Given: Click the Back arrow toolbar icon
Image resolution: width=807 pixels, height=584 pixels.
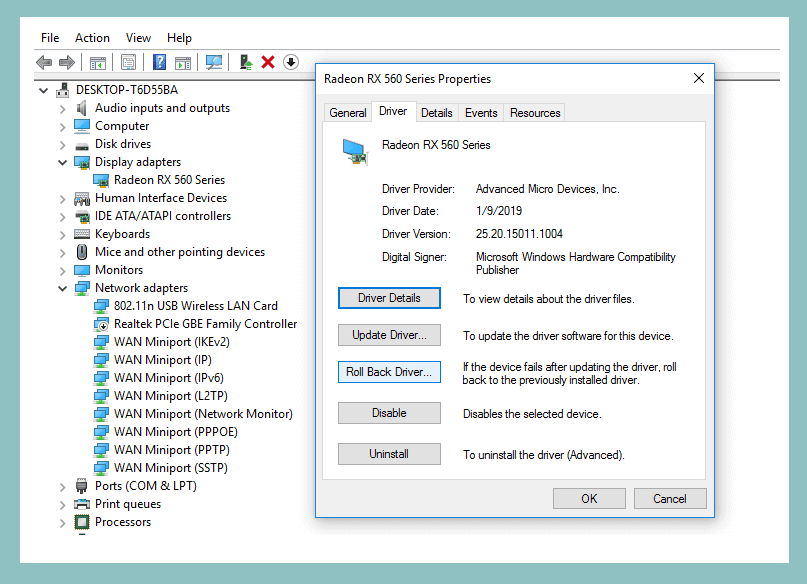Looking at the screenshot, I should (44, 62).
